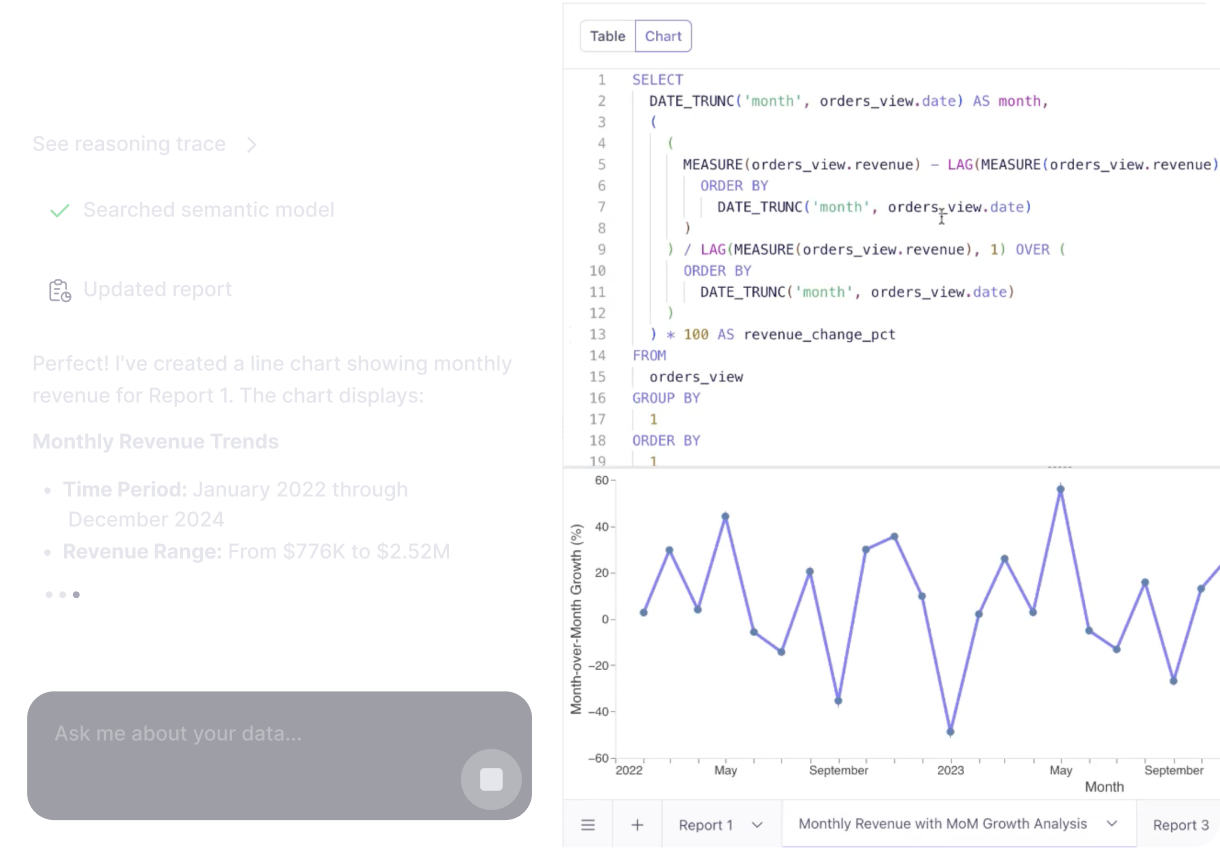The height and width of the screenshot is (848, 1220).
Task: Click the Updated report clipboard icon
Action: pyautogui.click(x=60, y=290)
